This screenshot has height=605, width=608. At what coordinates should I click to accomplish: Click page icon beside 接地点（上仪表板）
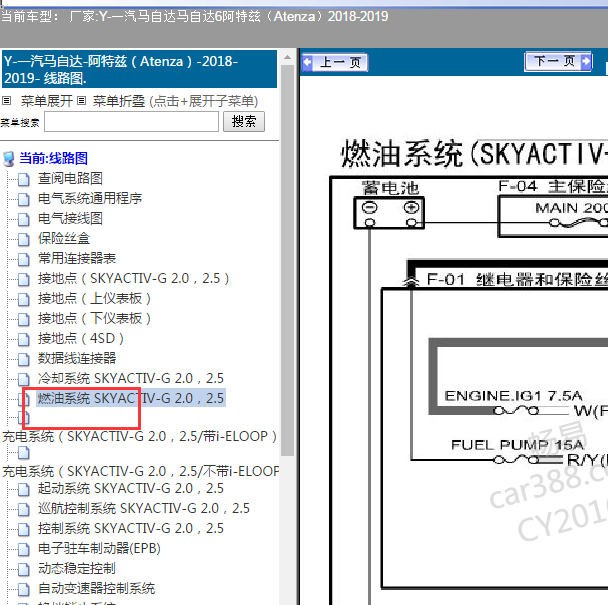click(24, 299)
